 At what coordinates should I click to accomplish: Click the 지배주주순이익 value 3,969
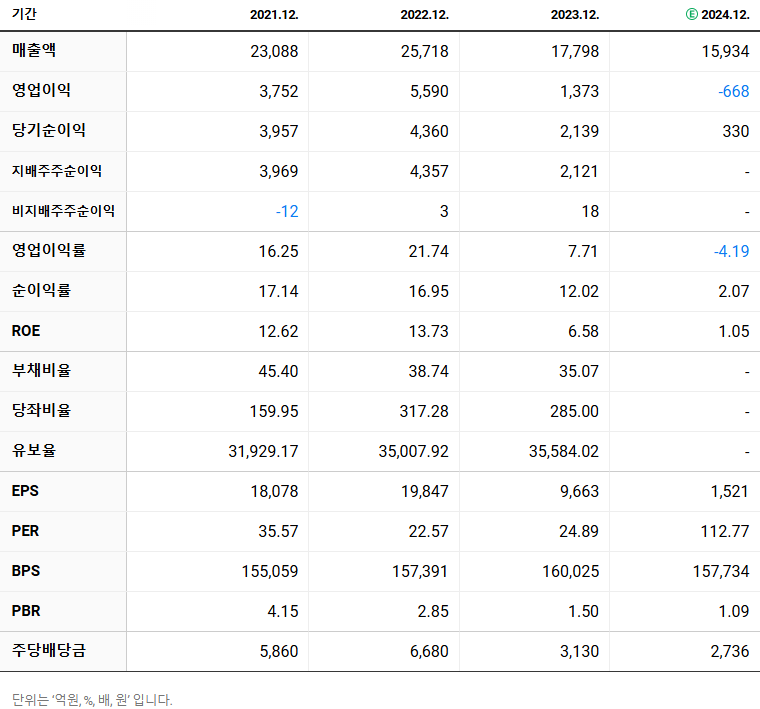(279, 171)
